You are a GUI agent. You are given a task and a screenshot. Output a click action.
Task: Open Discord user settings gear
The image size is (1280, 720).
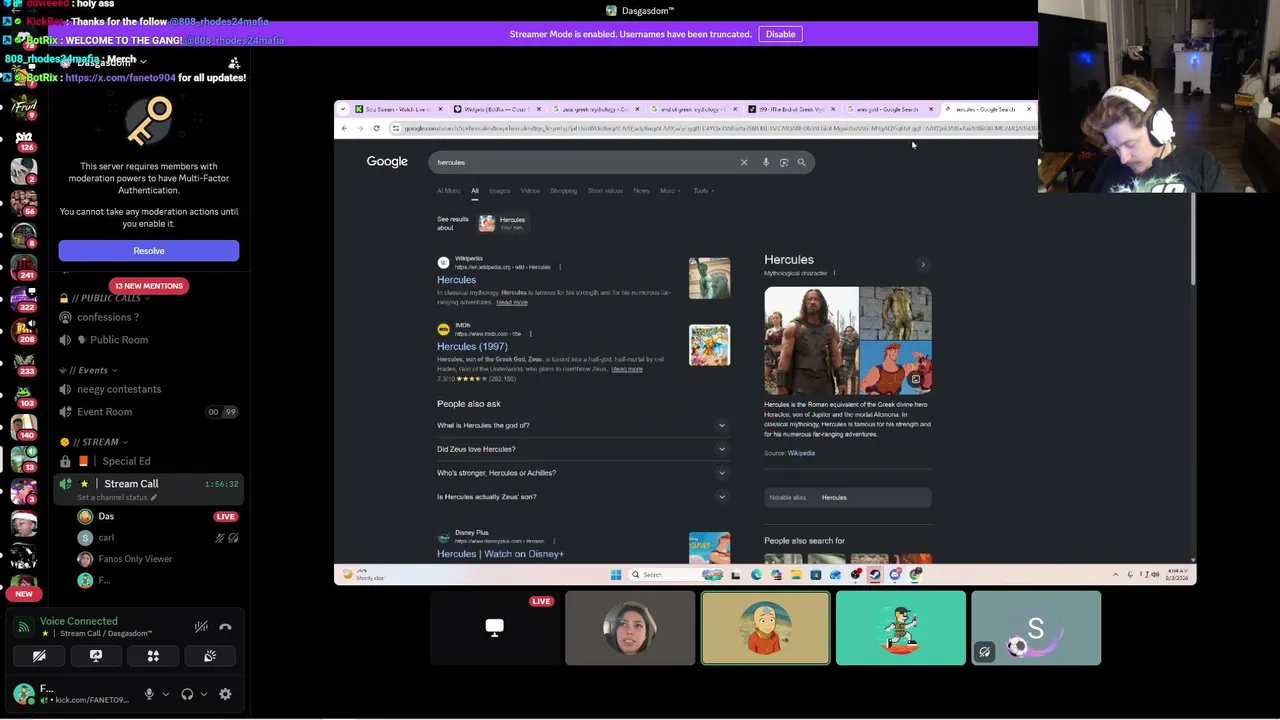pyautogui.click(x=225, y=694)
